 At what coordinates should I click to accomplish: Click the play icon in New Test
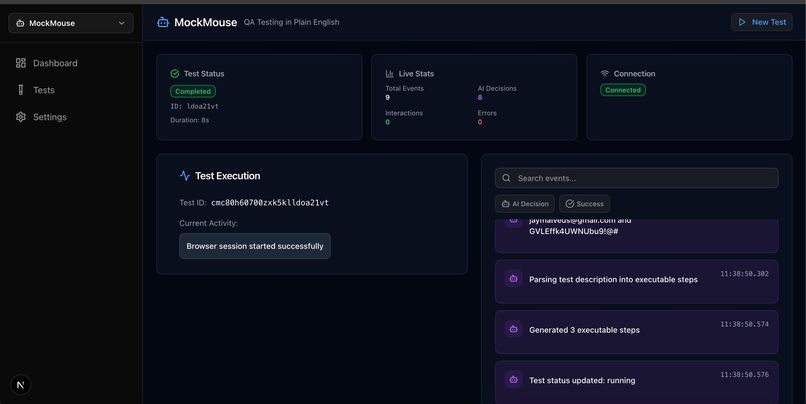click(742, 22)
